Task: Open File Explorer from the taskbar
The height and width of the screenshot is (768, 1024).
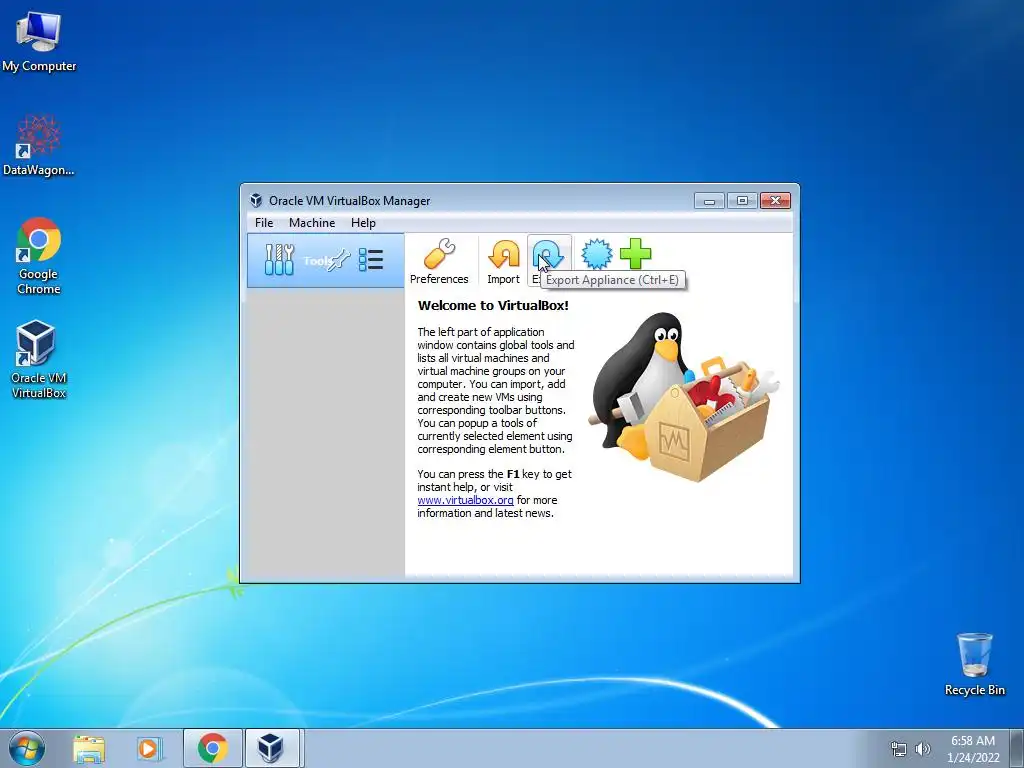Action: [89, 748]
